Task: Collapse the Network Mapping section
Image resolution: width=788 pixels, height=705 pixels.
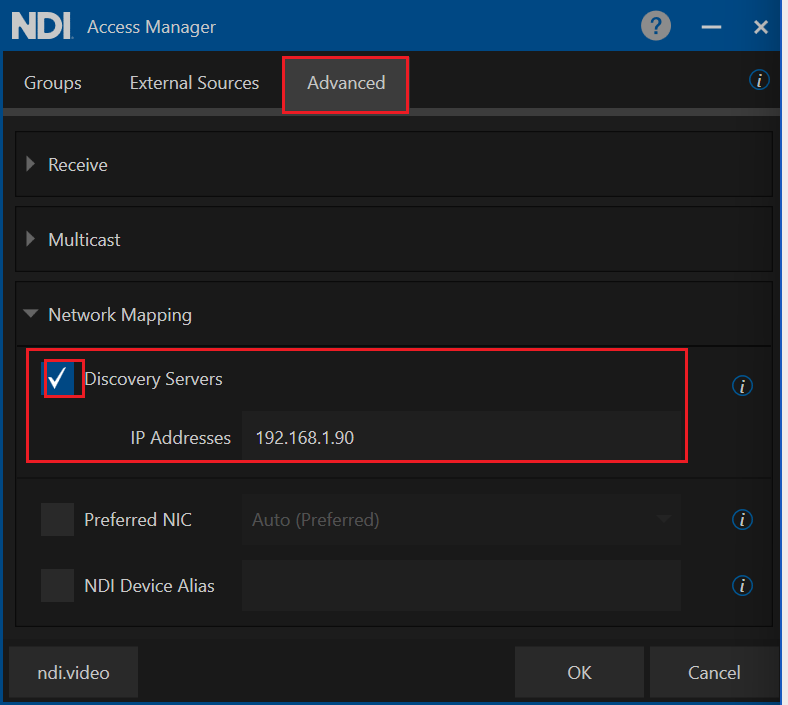Action: pos(120,315)
